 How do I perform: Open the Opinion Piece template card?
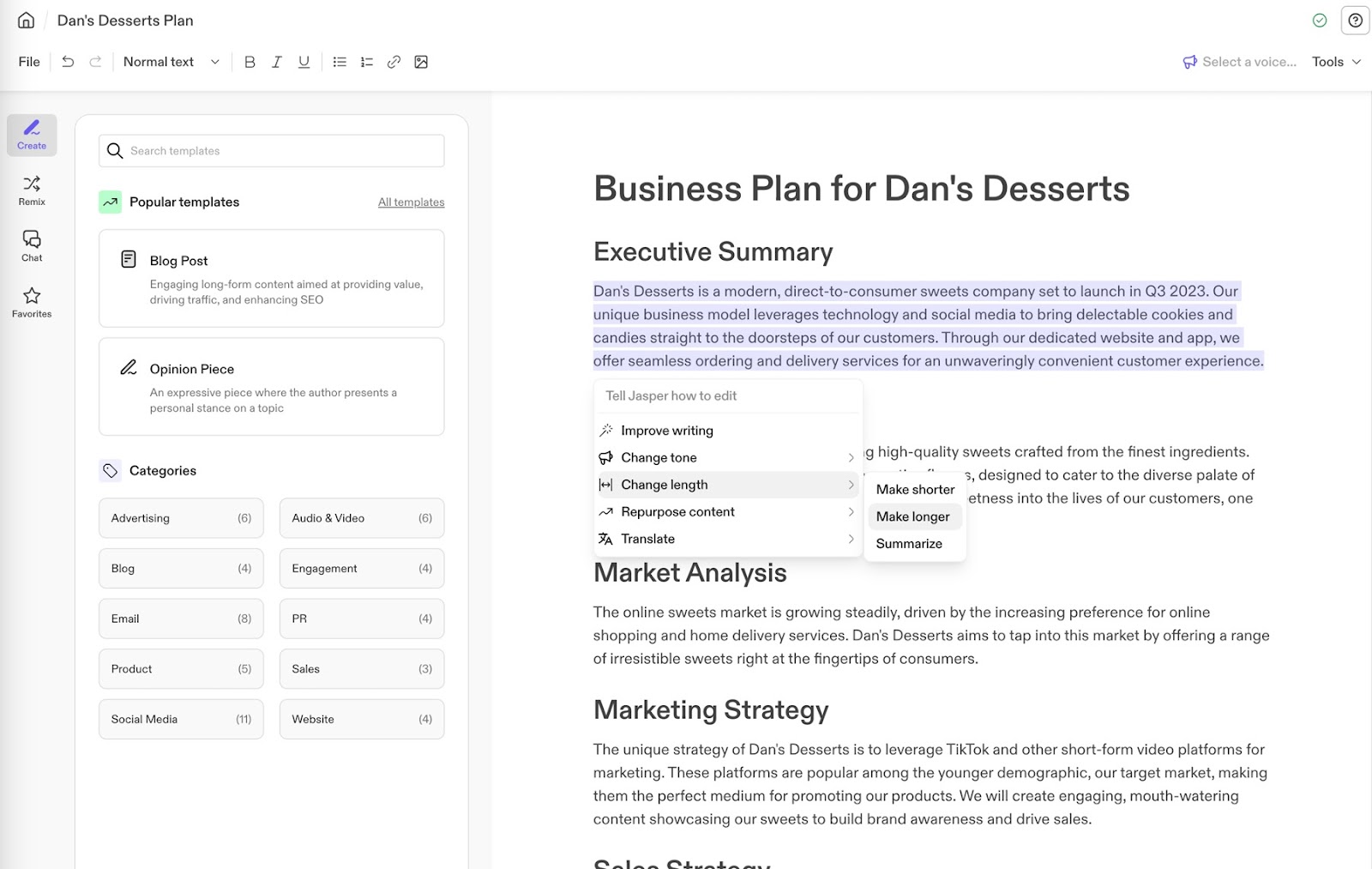[x=271, y=387]
